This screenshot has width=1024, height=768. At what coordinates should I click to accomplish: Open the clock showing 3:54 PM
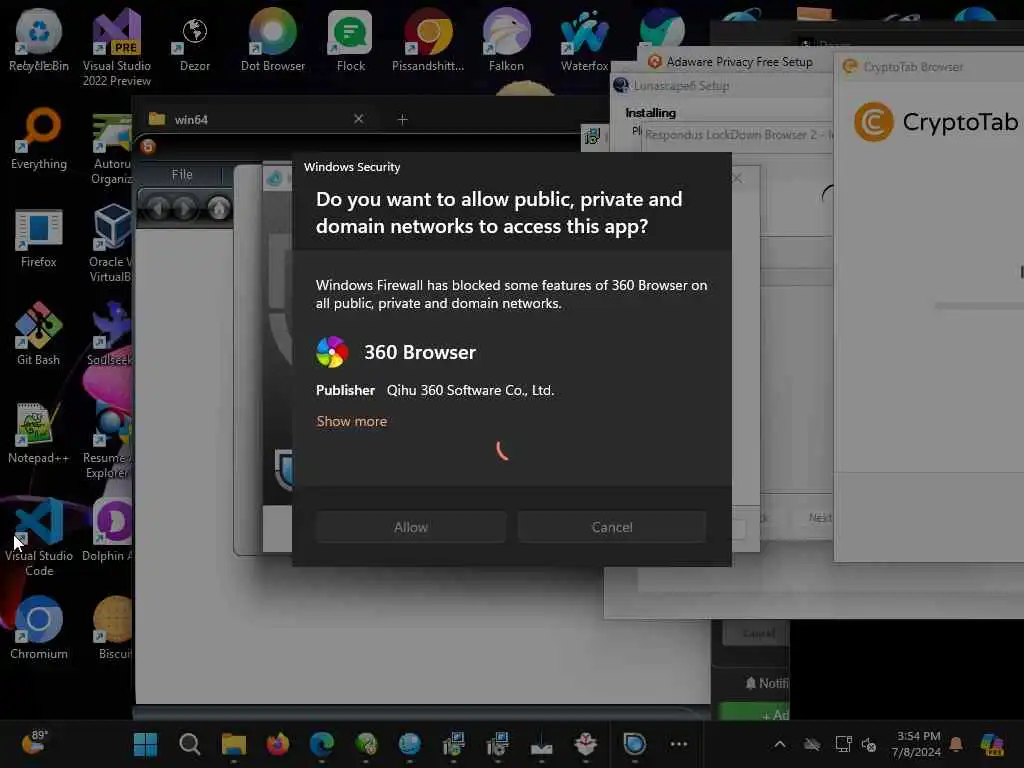tap(917, 744)
